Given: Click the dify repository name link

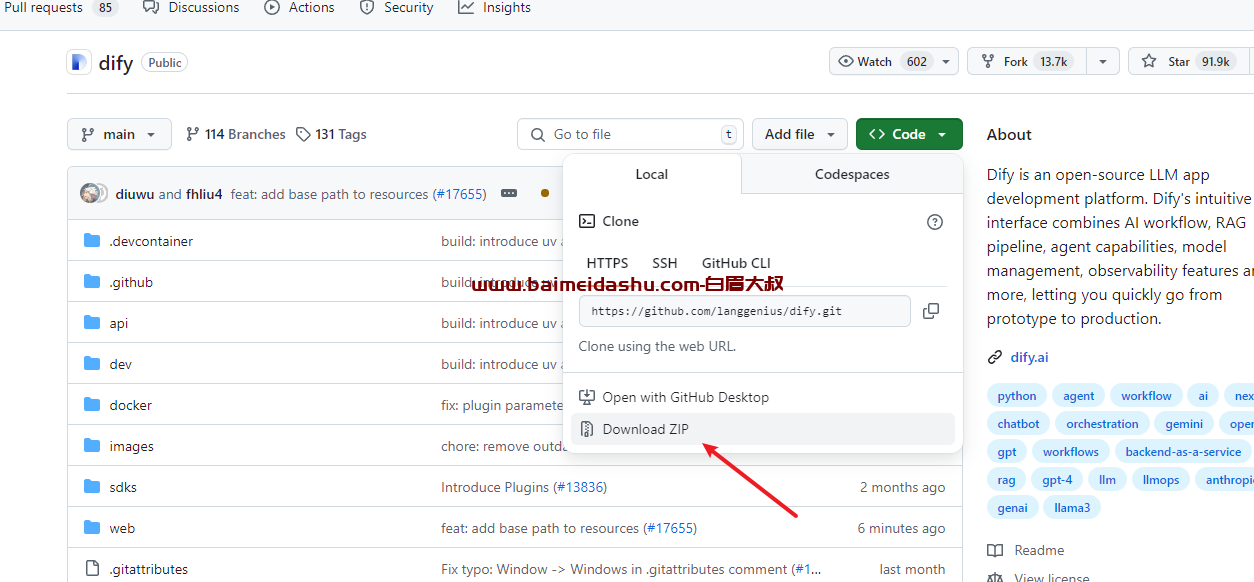Looking at the screenshot, I should click(x=116, y=63).
